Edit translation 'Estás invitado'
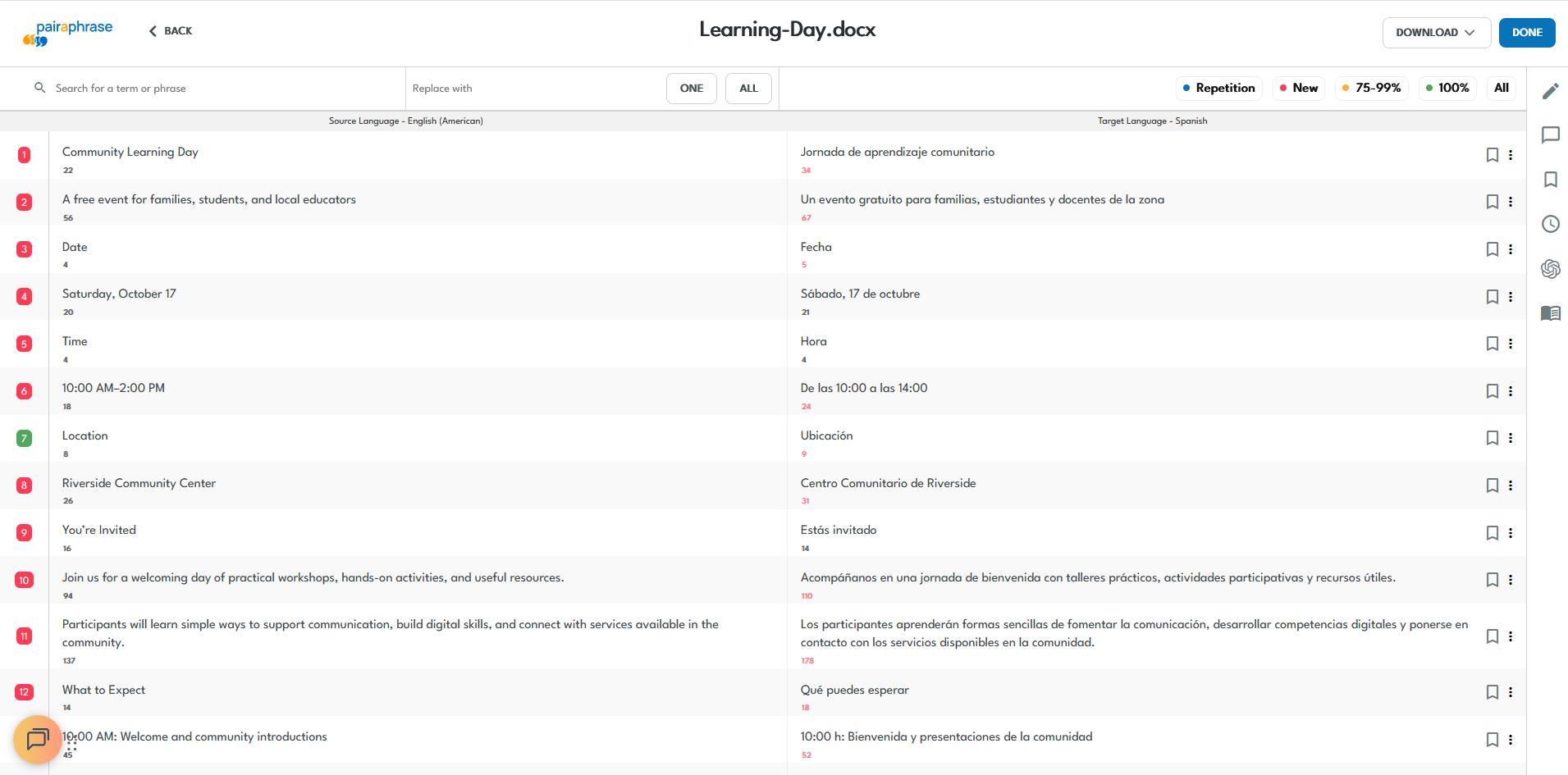 839,530
